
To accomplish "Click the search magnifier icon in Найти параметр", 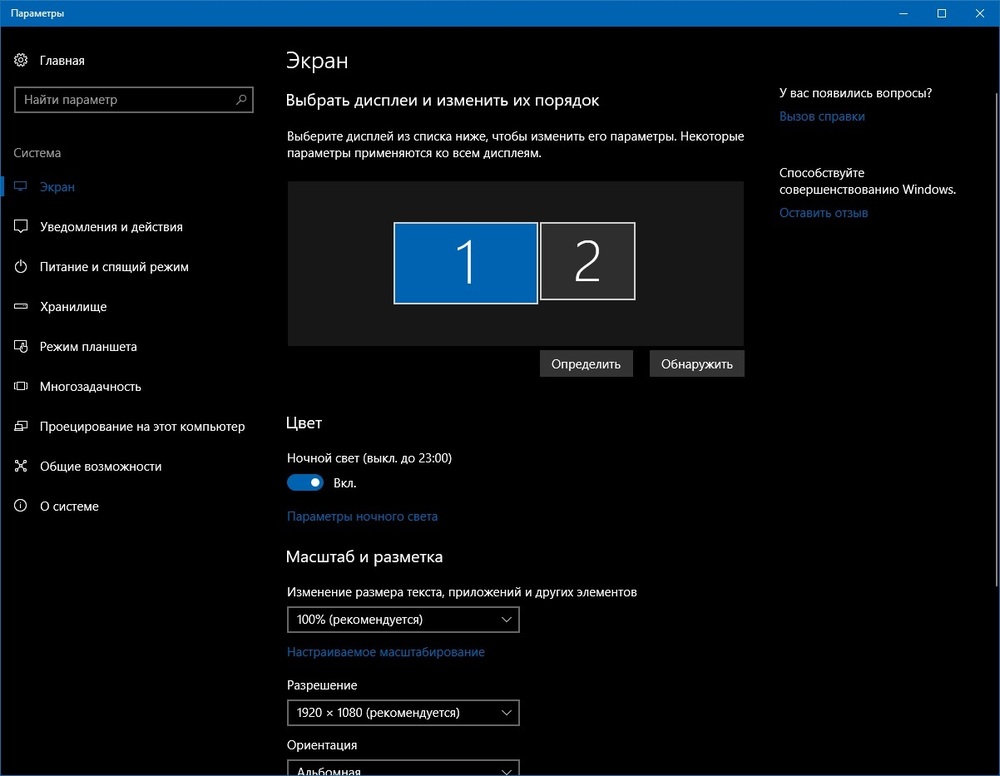I will [241, 99].
